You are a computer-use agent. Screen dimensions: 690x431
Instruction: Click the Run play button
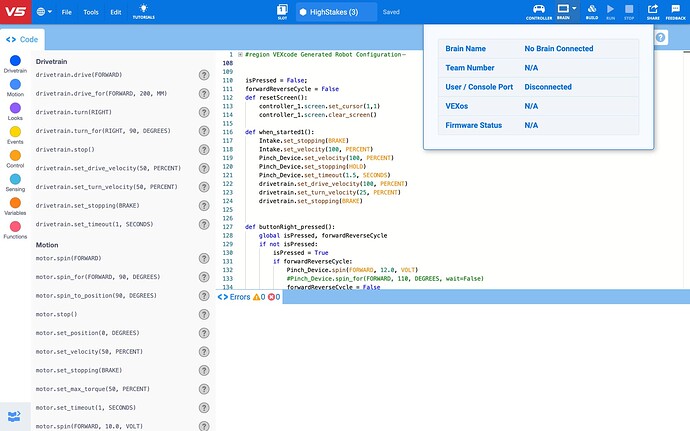[x=610, y=12]
